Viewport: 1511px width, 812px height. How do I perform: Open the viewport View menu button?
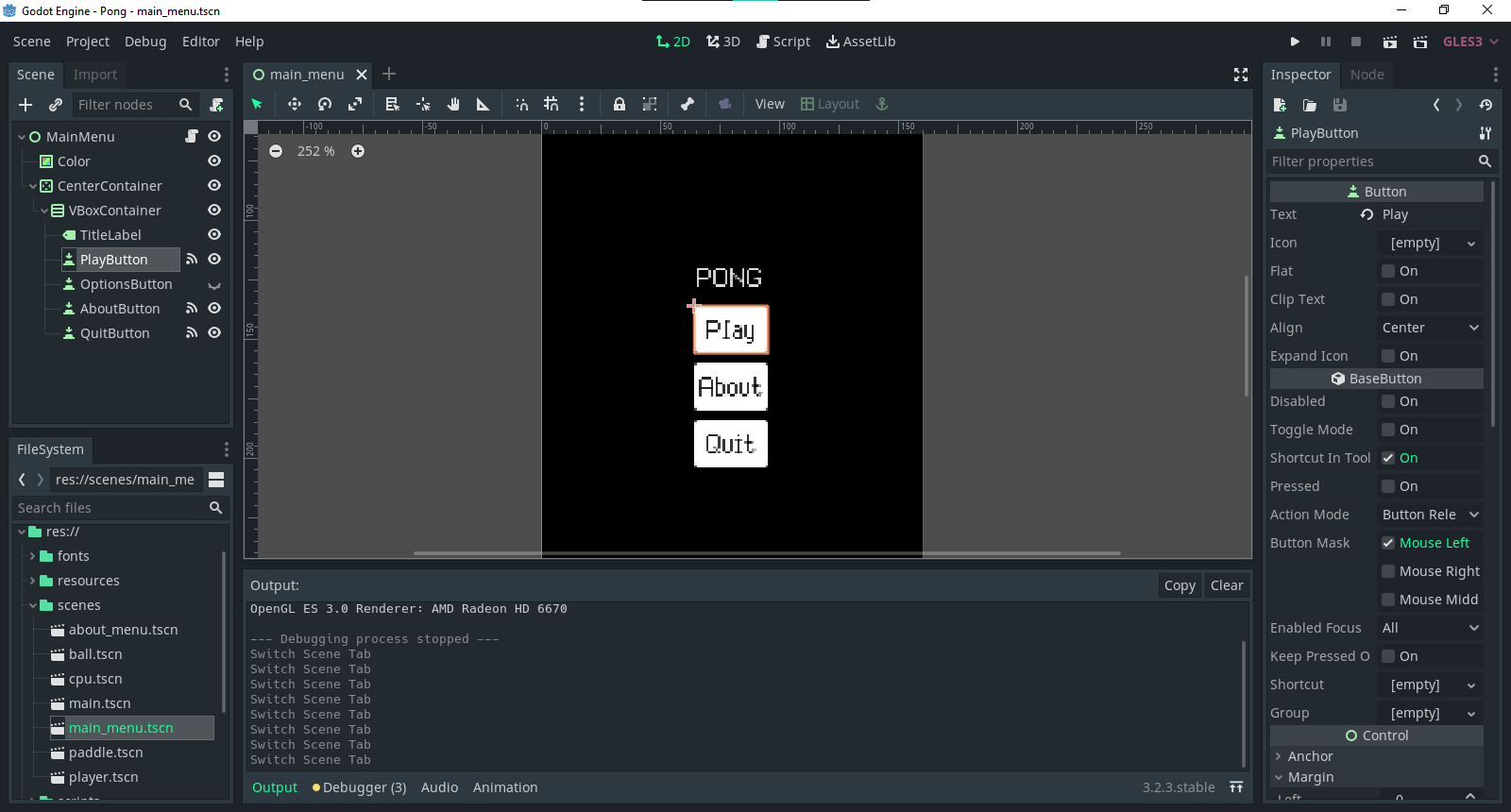tap(770, 104)
